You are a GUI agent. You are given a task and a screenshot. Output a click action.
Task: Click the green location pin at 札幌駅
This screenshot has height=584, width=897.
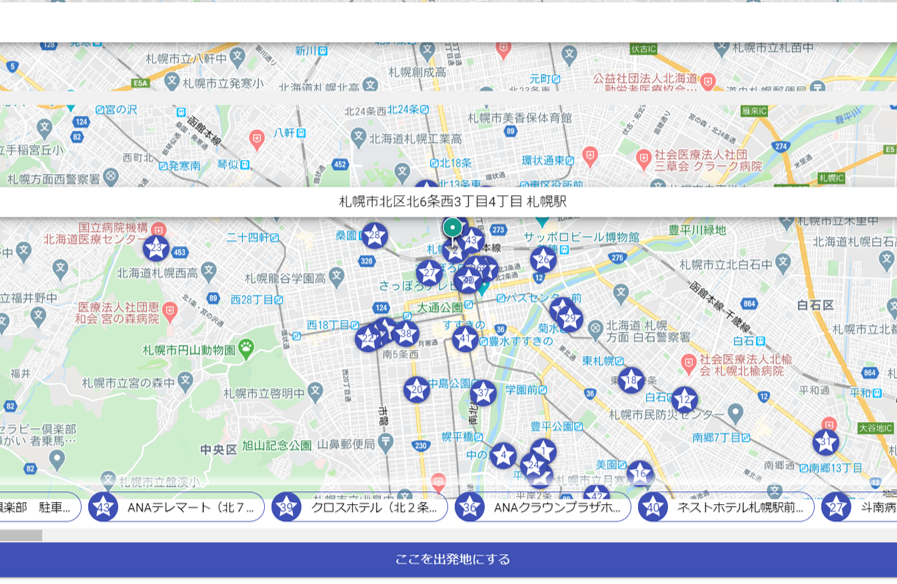[452, 228]
